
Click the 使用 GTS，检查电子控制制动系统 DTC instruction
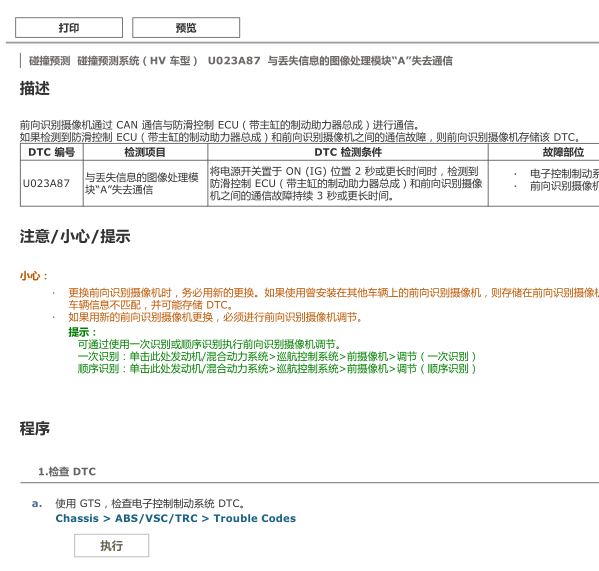point(150,503)
